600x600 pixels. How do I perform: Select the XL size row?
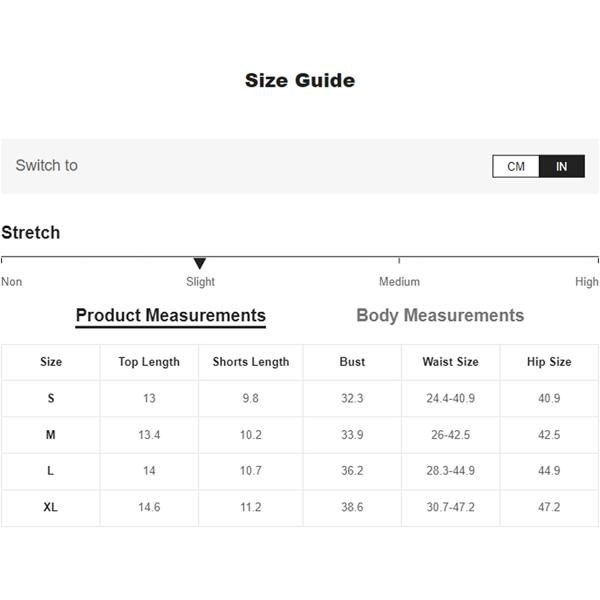pyautogui.click(x=300, y=507)
